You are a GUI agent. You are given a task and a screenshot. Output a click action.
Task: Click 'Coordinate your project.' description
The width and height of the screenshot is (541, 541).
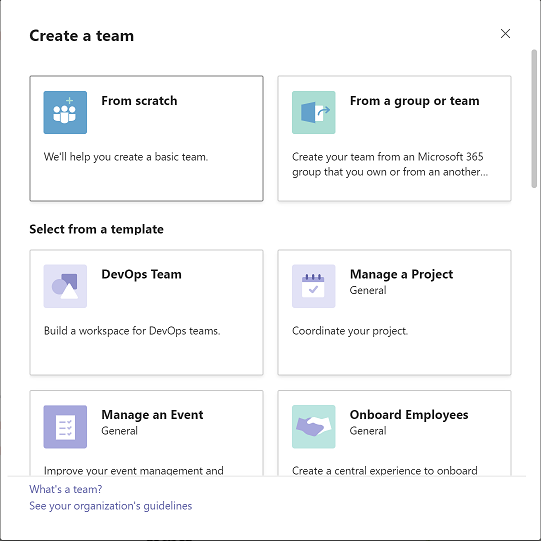tap(350, 331)
